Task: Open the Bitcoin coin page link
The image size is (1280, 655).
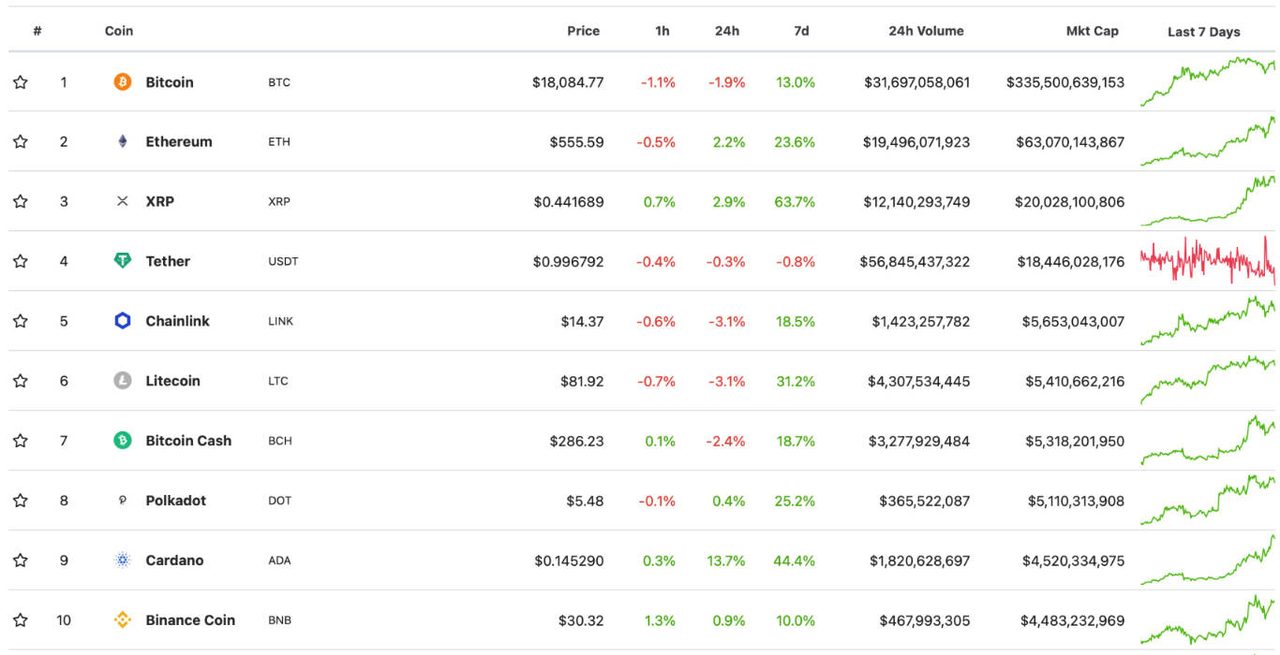Action: pyautogui.click(x=170, y=82)
